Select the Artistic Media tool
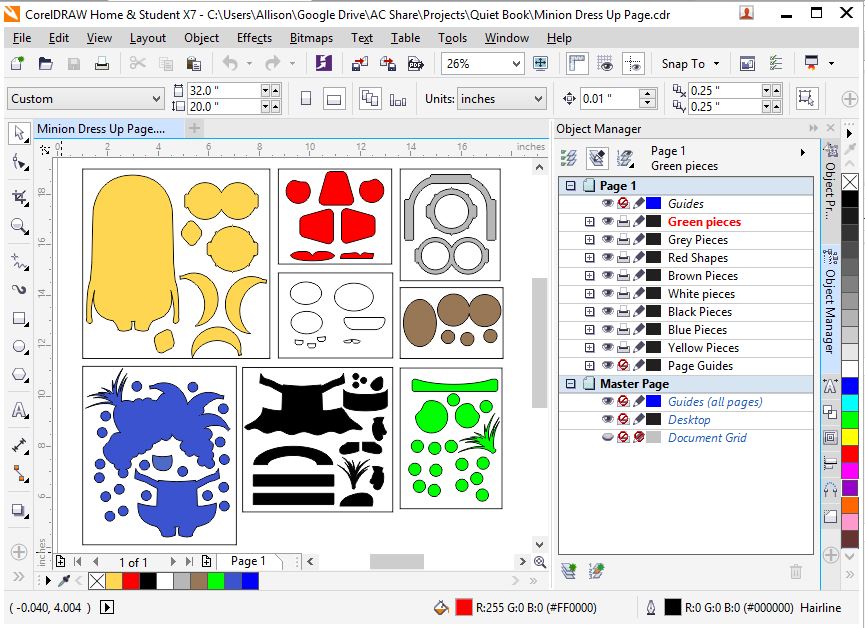This screenshot has width=865, height=628. [x=19, y=290]
